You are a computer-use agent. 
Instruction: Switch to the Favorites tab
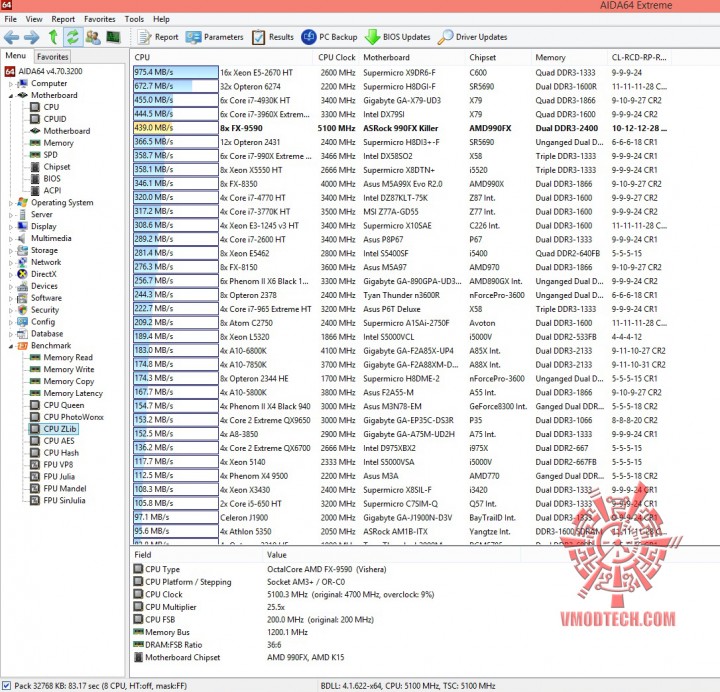(52, 56)
